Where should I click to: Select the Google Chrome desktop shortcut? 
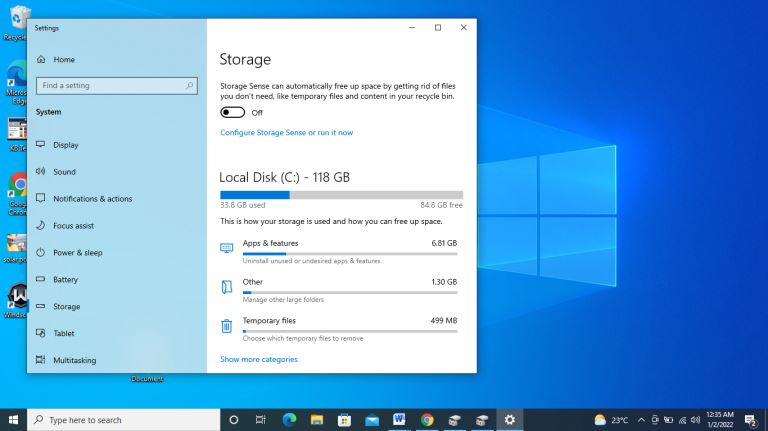17,193
